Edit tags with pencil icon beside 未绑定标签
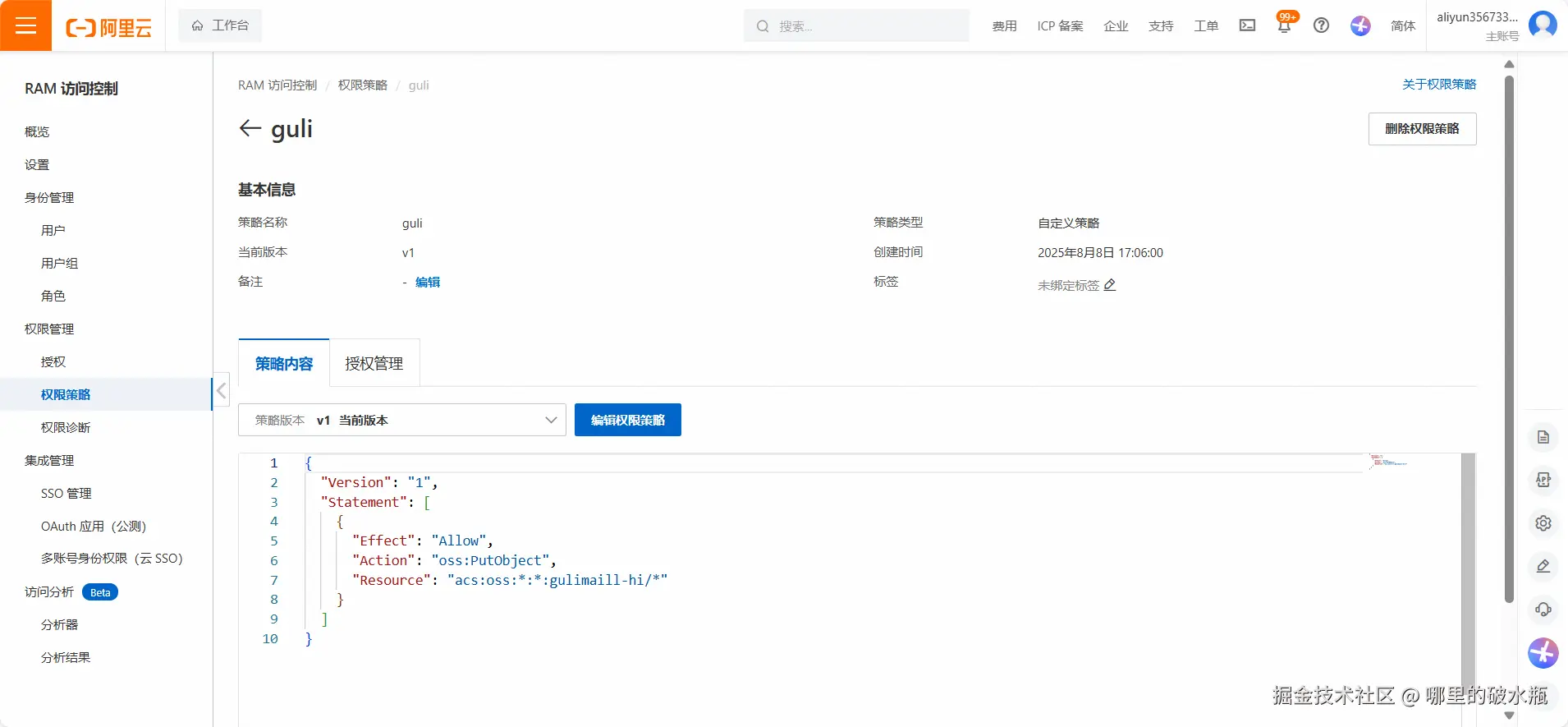The height and width of the screenshot is (727, 1568). click(1110, 285)
